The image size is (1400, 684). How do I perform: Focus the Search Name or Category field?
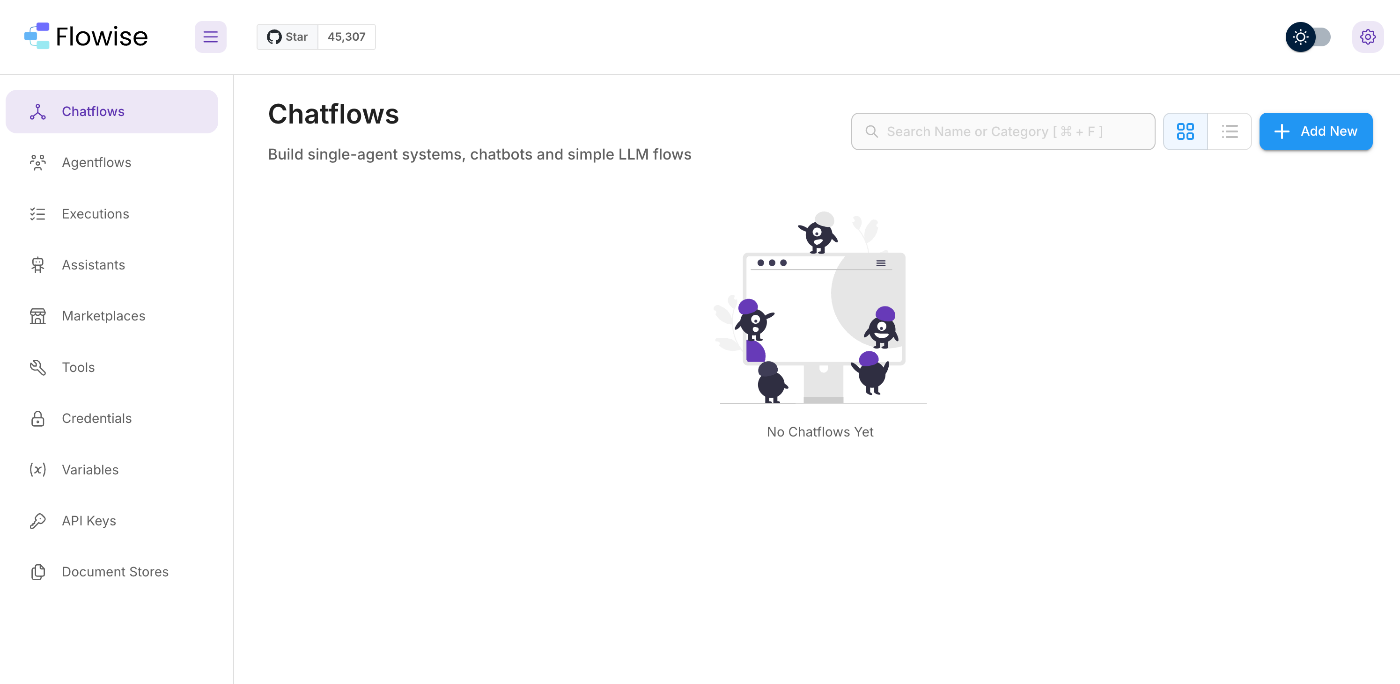click(x=1003, y=131)
